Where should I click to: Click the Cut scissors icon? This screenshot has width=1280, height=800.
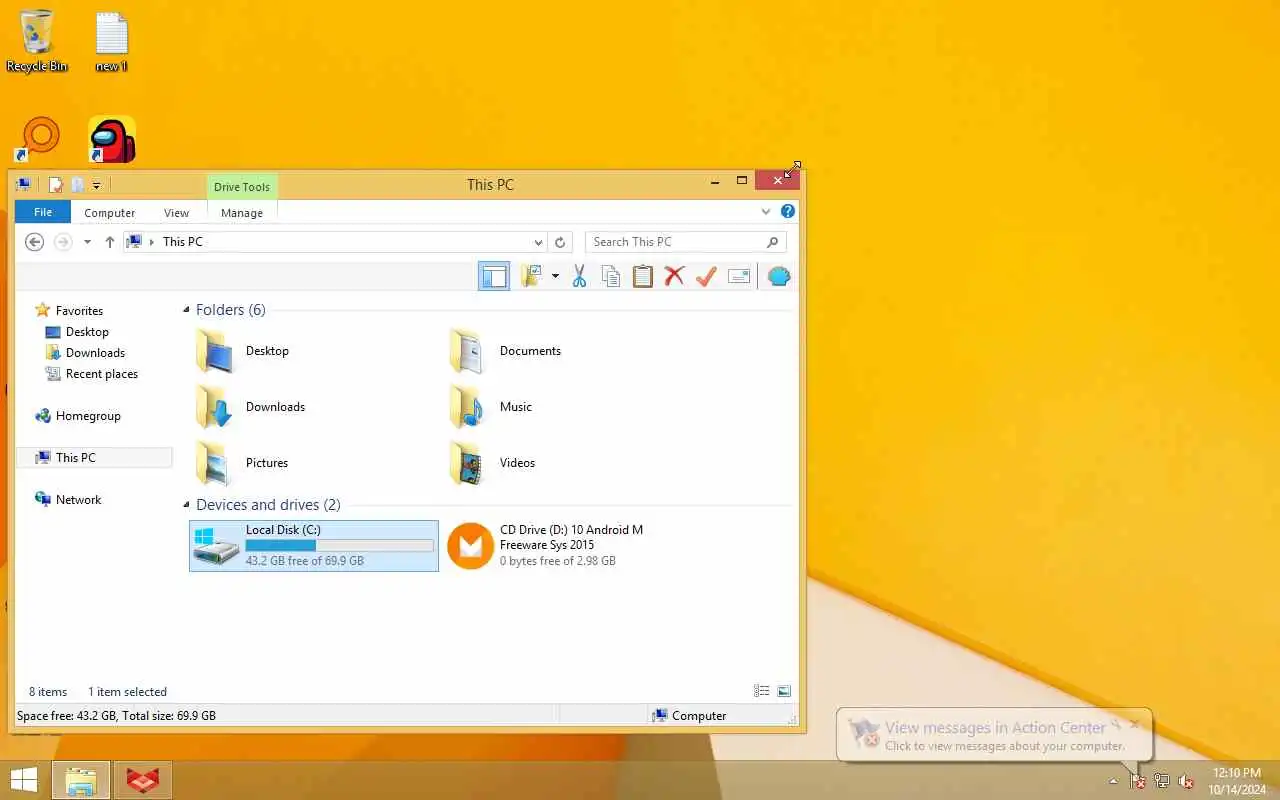(x=579, y=277)
